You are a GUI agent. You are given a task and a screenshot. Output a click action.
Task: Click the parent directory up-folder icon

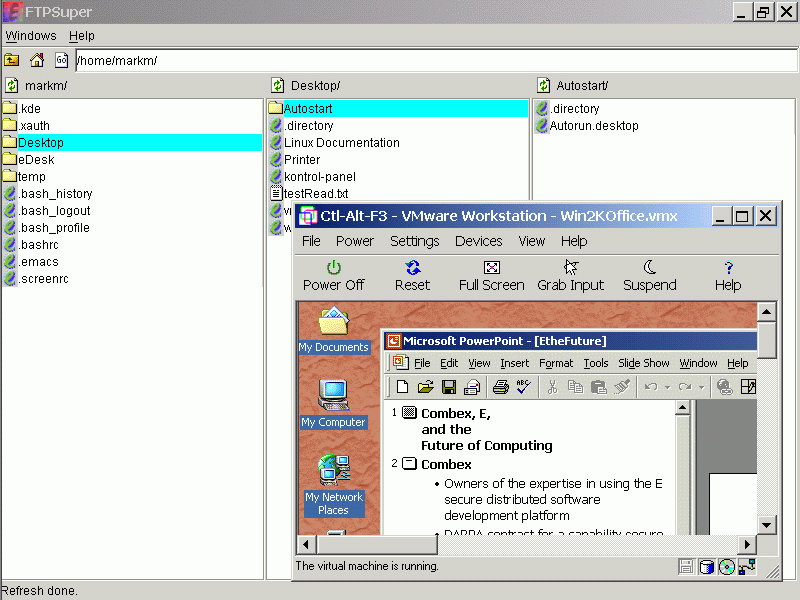click(12, 60)
